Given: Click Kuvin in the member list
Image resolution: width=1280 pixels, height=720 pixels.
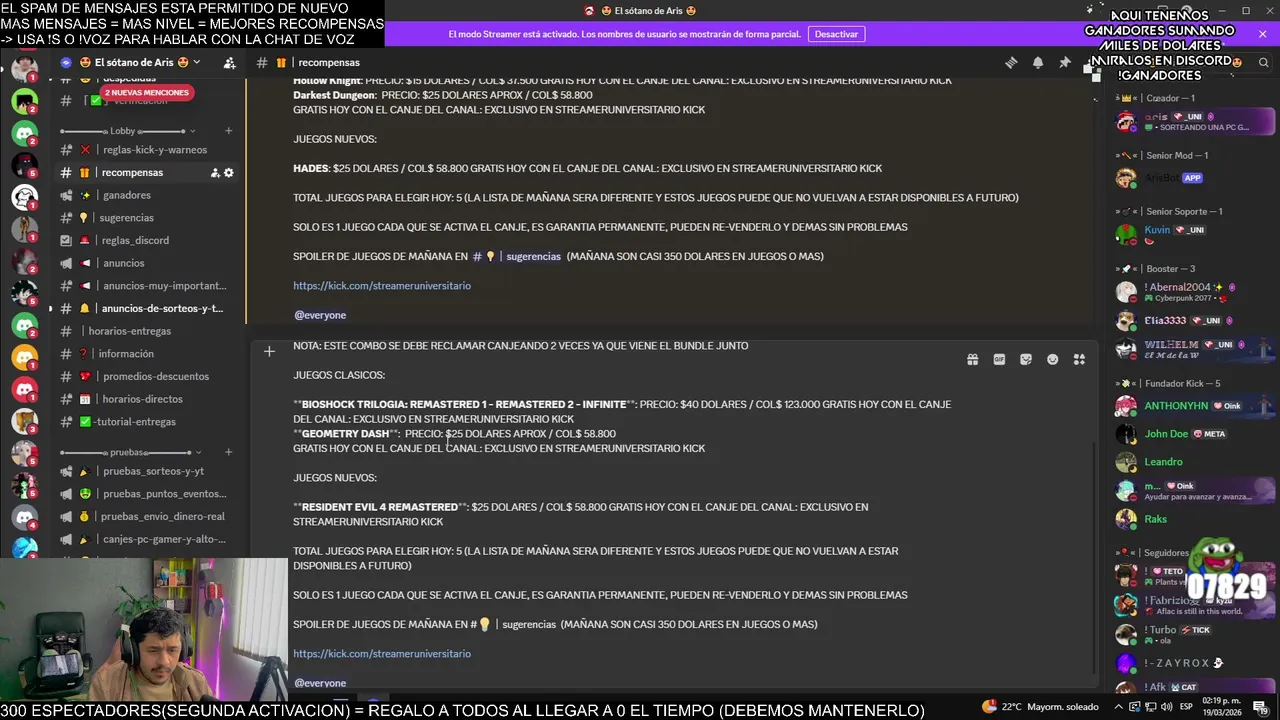Looking at the screenshot, I should click(x=1195, y=234).
